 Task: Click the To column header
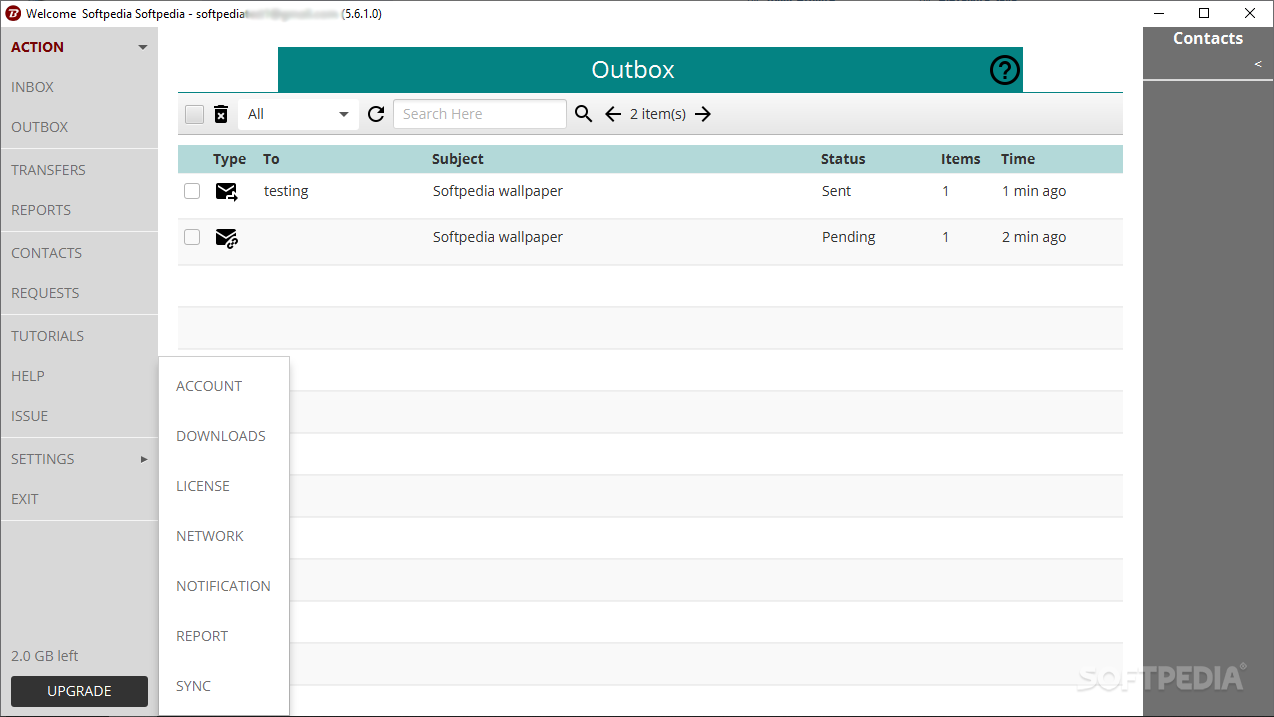coord(271,159)
